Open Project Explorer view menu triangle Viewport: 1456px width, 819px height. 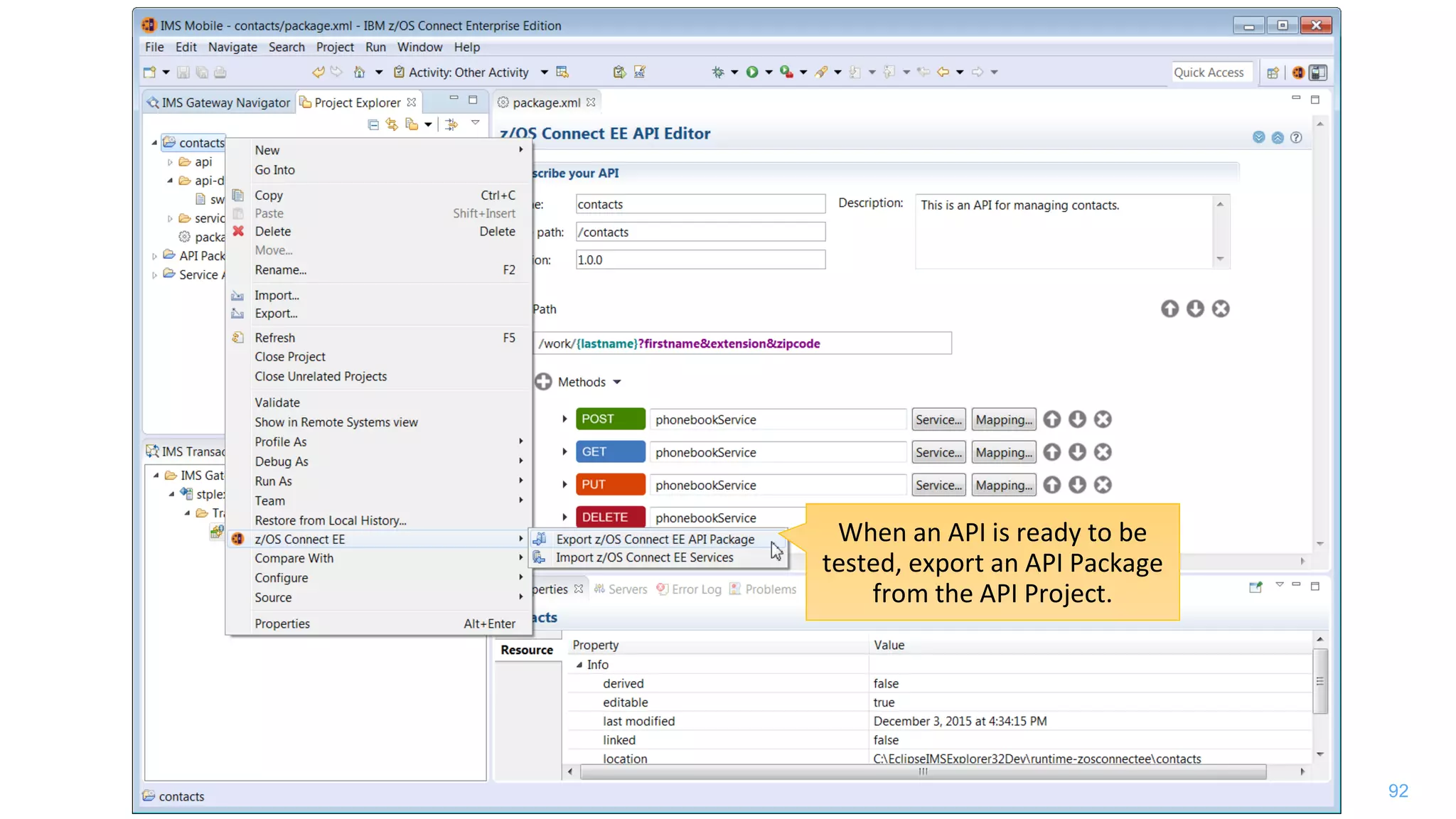[476, 123]
